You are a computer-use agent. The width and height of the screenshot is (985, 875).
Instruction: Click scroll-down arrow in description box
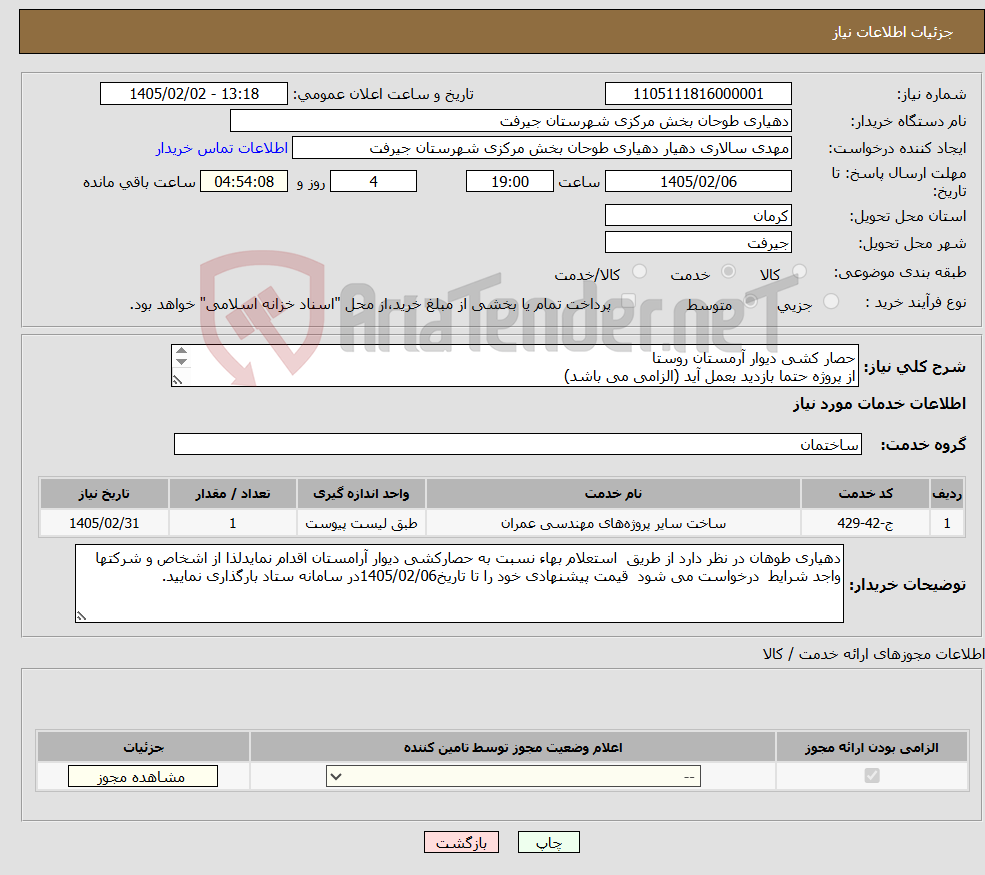[x=182, y=362]
